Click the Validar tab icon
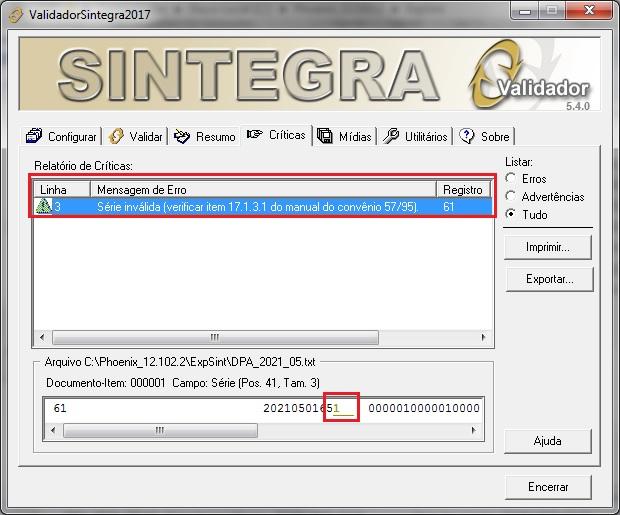The height and width of the screenshot is (515, 620). click(x=116, y=136)
